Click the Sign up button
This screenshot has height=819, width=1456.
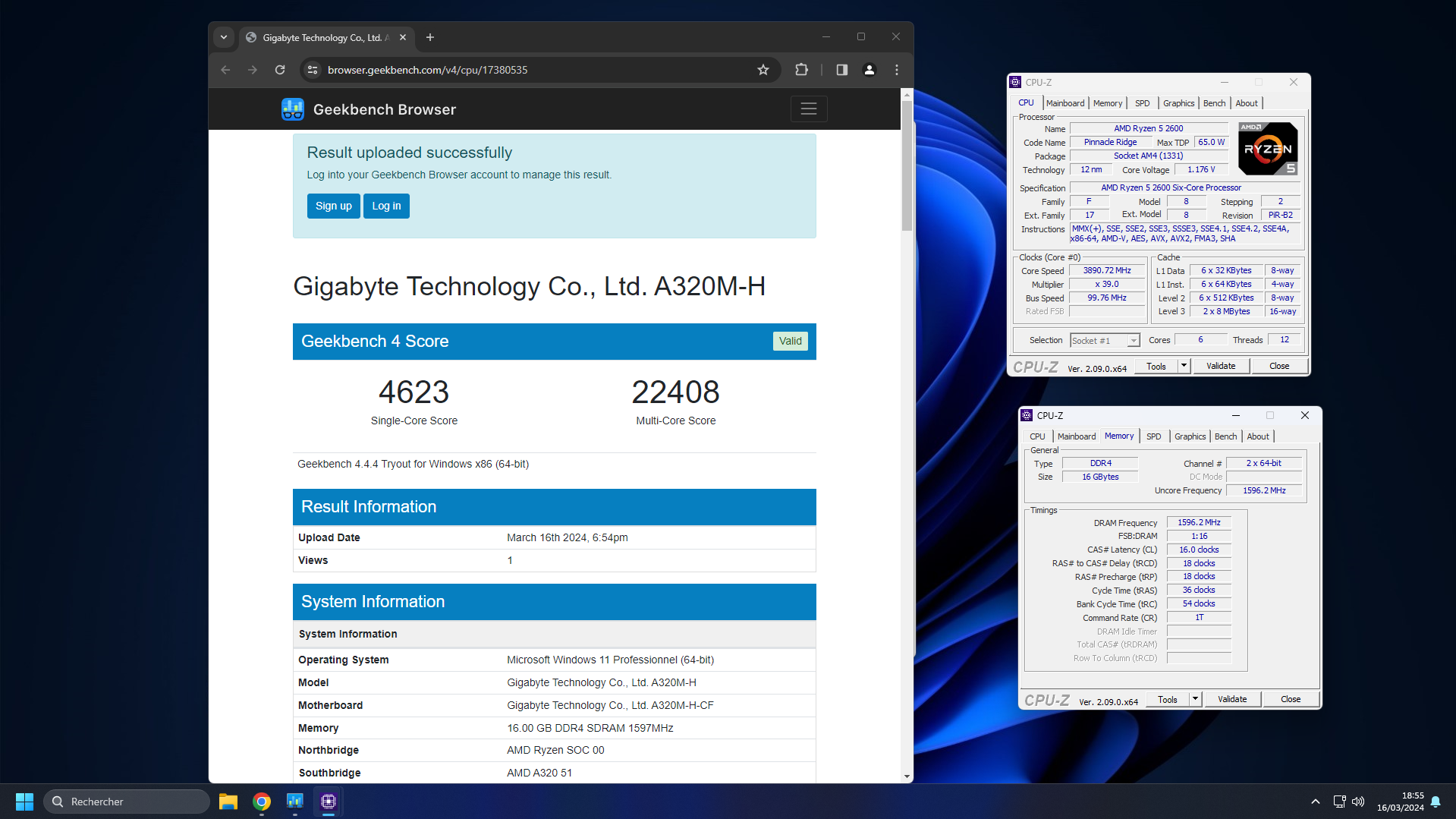(x=334, y=206)
